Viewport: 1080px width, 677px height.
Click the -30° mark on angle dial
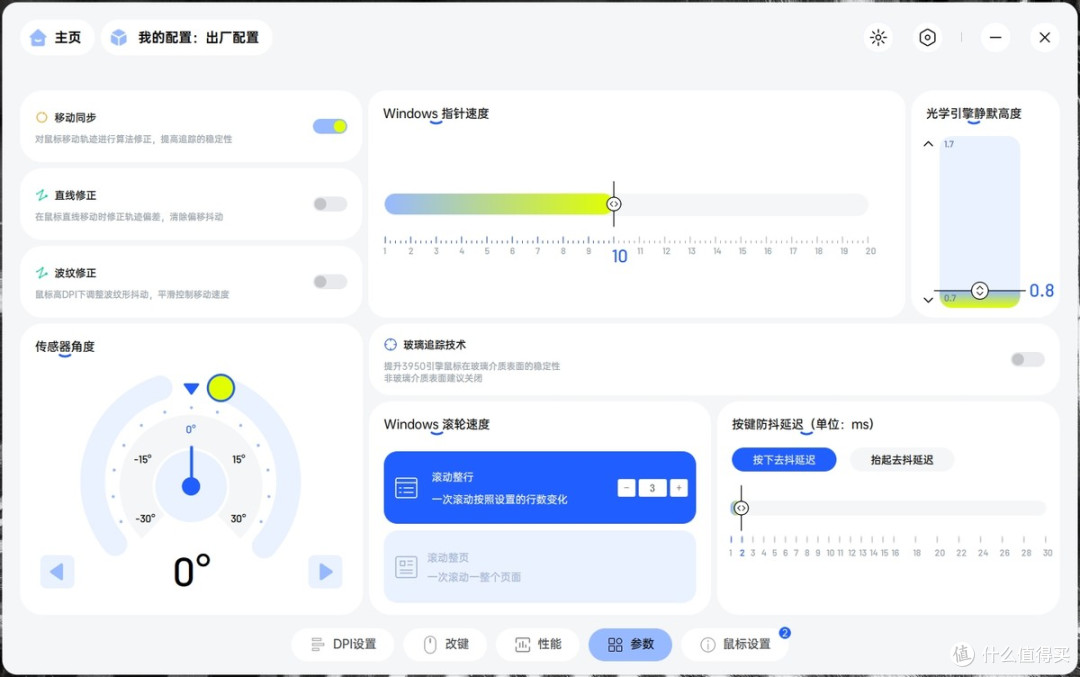point(145,519)
